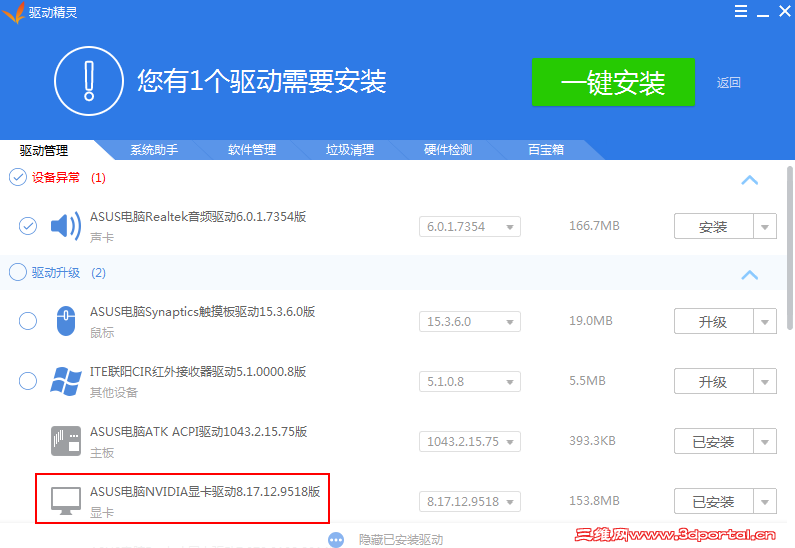
Task: Switch to the 垃圾清理 tab
Action: pyautogui.click(x=350, y=150)
